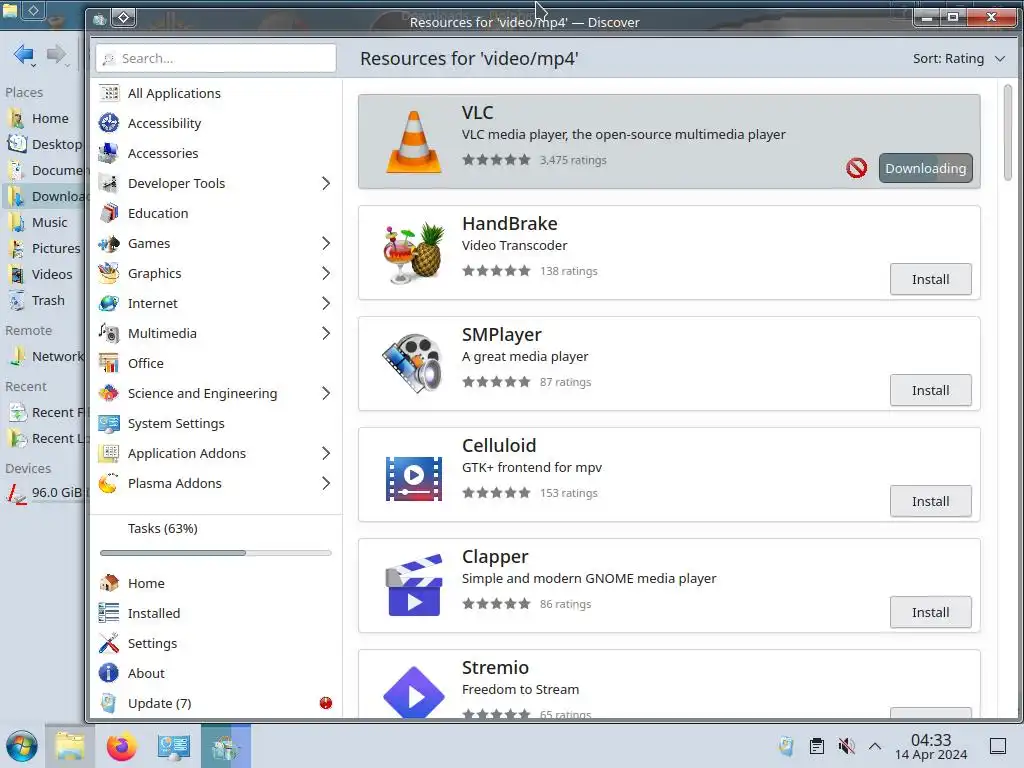Click the Clapper app icon
Screen dimensions: 1024x768
click(x=414, y=586)
